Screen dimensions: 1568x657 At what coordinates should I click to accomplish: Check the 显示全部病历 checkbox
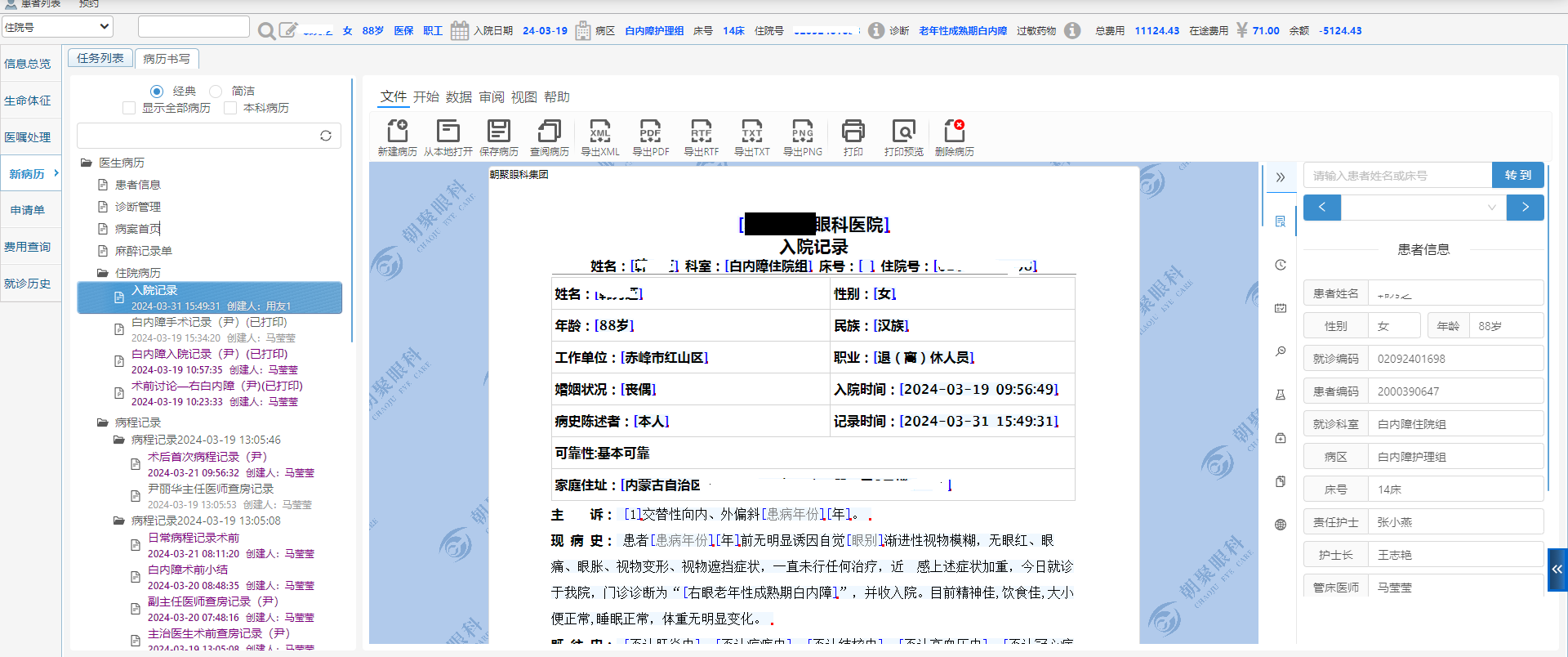coord(128,108)
